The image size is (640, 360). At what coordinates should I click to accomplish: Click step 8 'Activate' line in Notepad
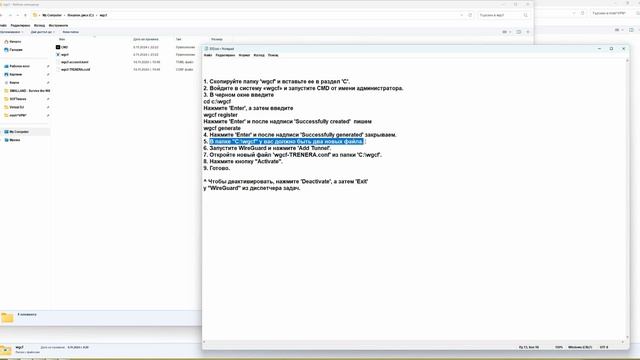click(243, 162)
